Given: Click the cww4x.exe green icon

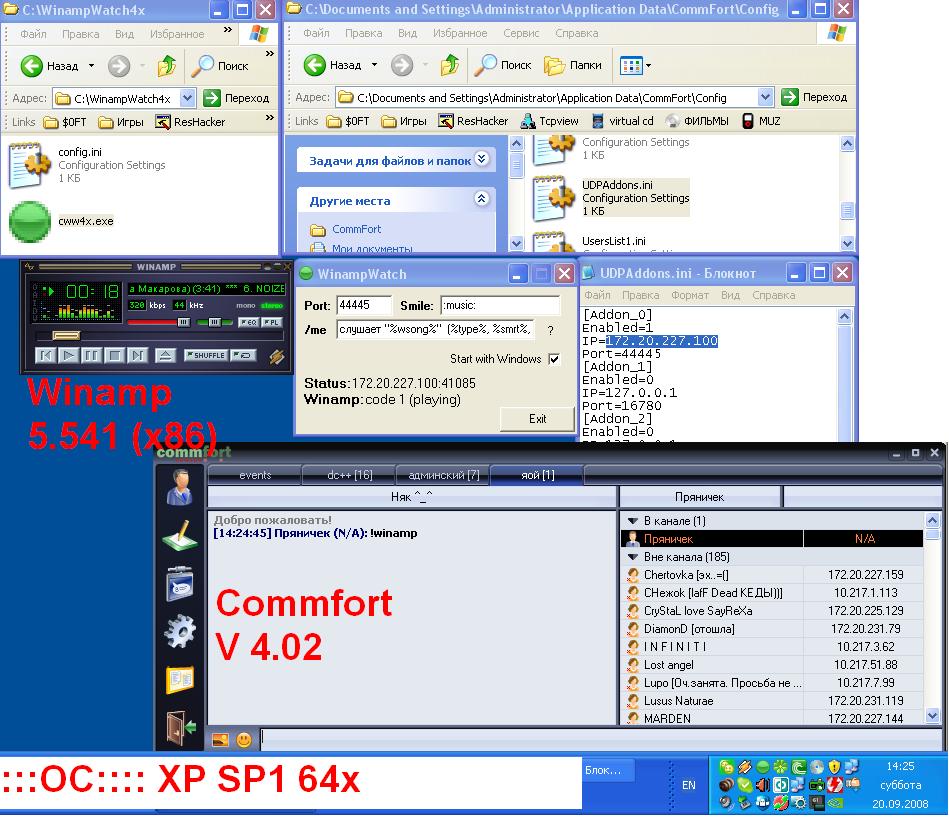Looking at the screenshot, I should (x=30, y=222).
